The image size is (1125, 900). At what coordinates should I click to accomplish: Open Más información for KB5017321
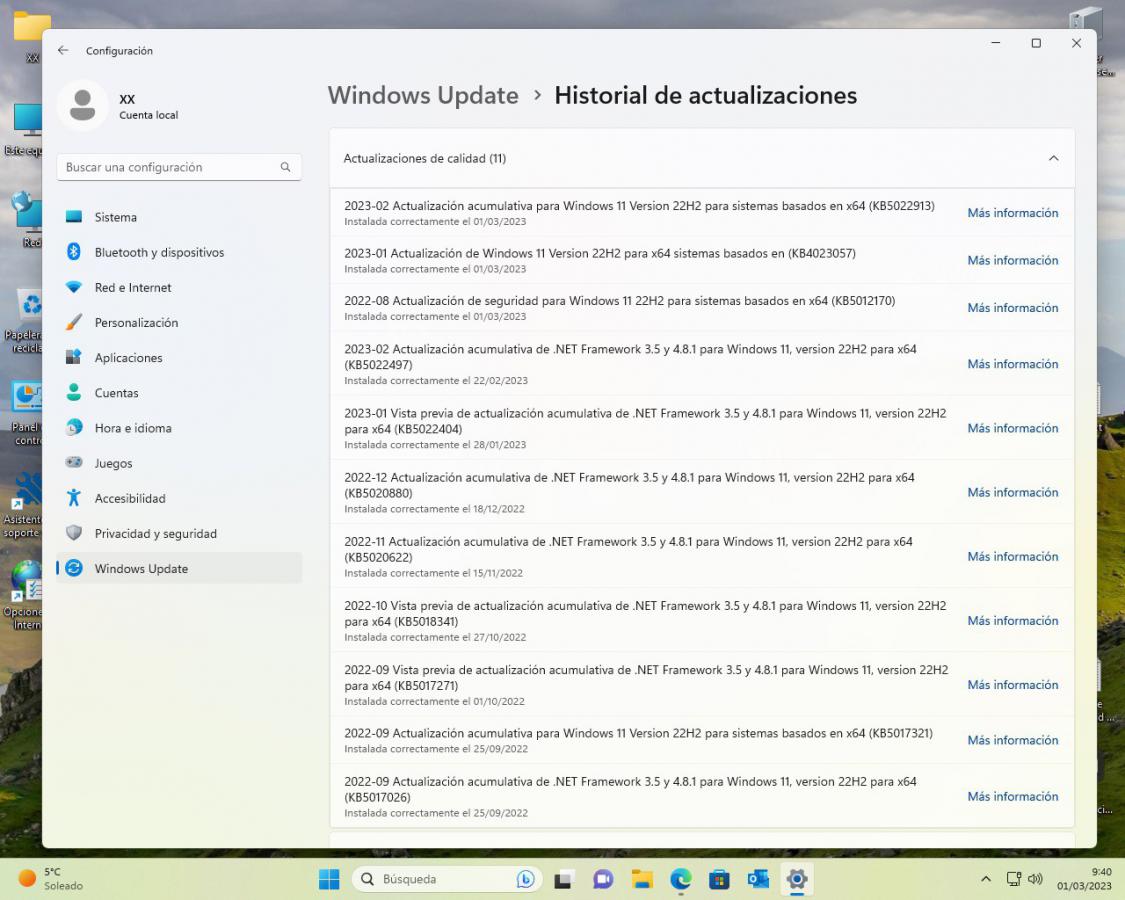point(1012,740)
